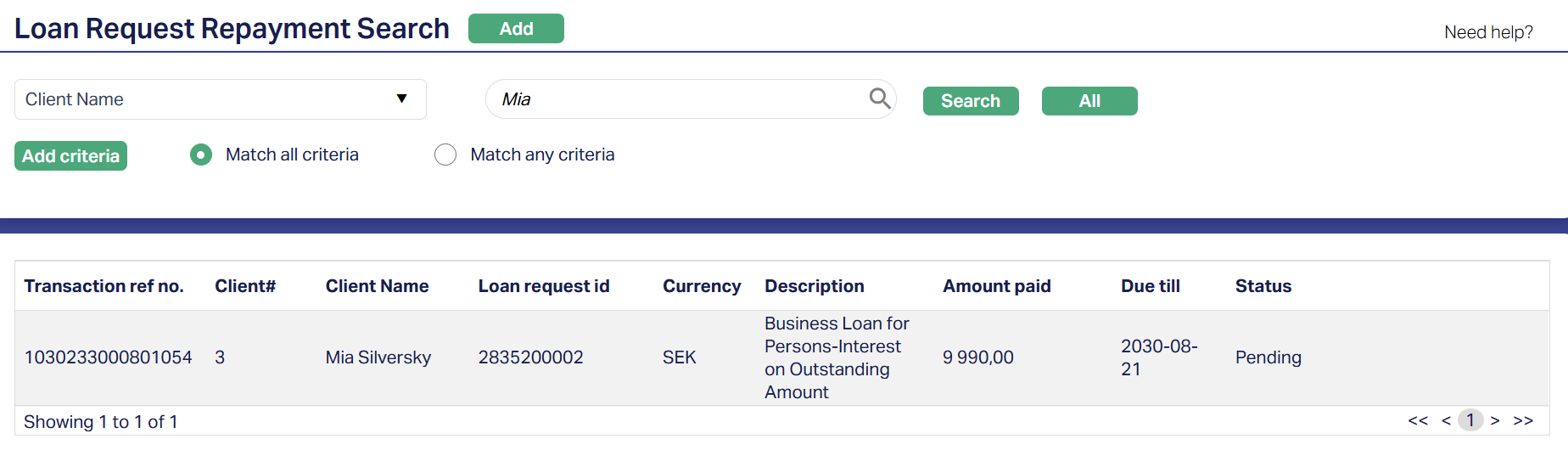Image resolution: width=1568 pixels, height=450 pixels.
Task: Go to the previous results page
Action: pos(1446,421)
